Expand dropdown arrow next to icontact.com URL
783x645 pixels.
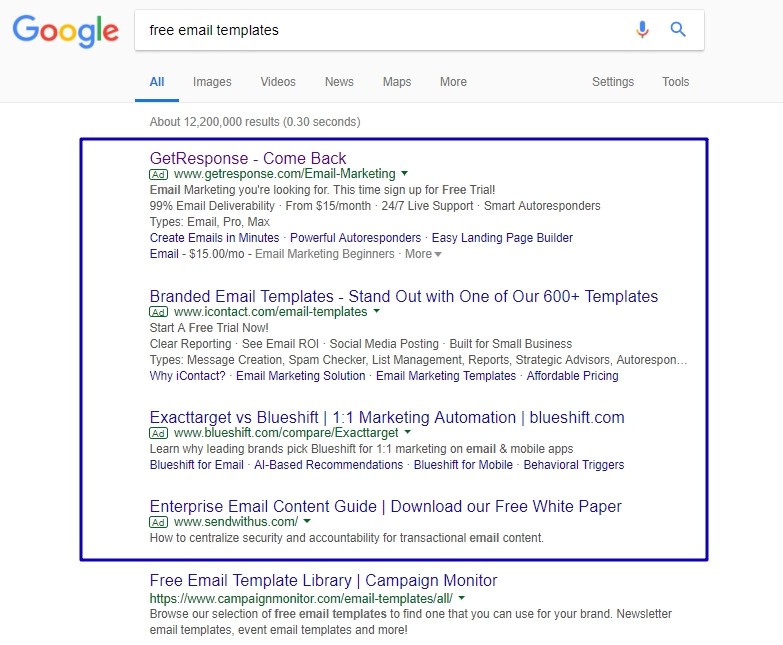tap(376, 313)
